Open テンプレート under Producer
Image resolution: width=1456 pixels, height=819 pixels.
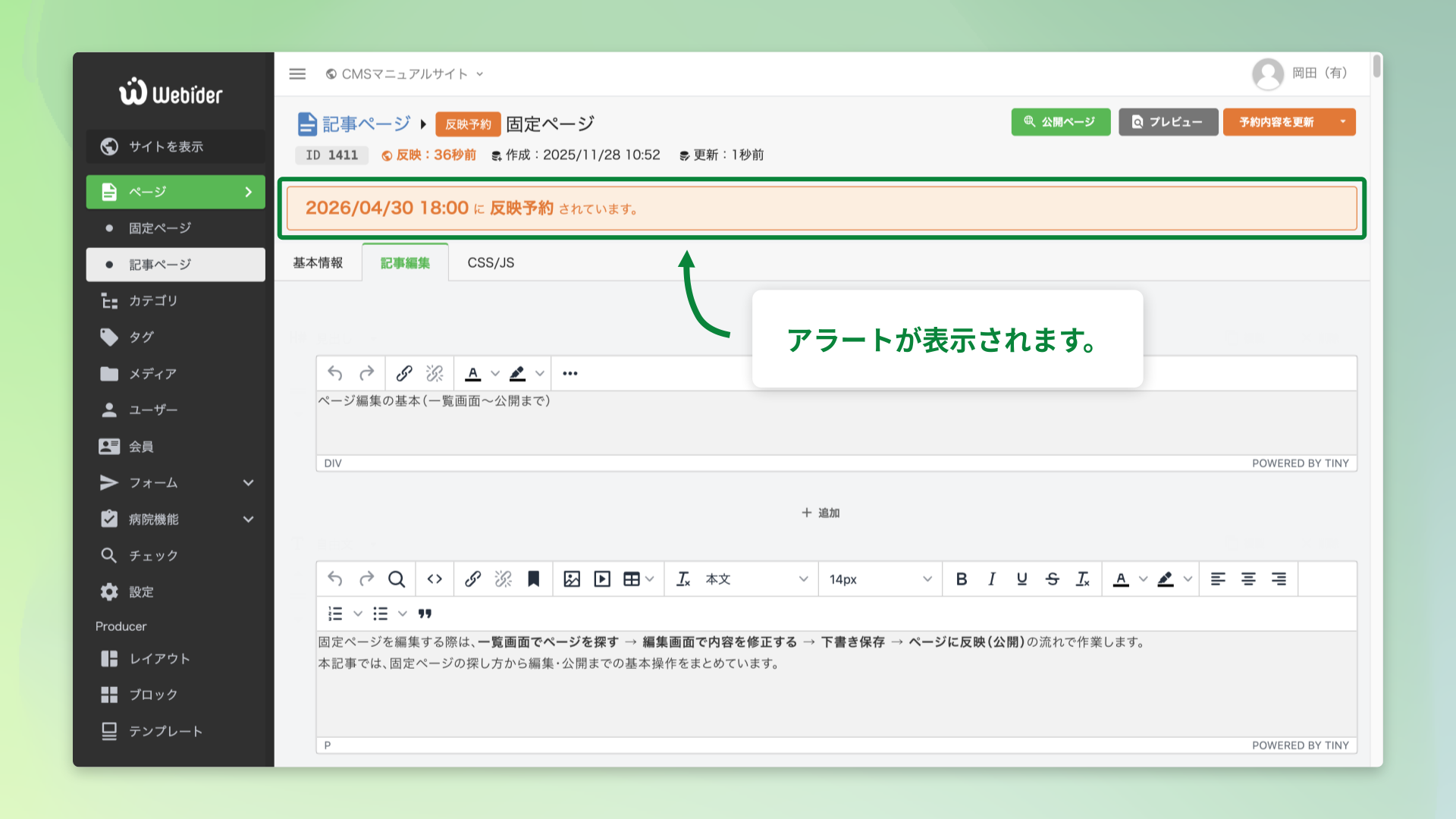(x=175, y=731)
